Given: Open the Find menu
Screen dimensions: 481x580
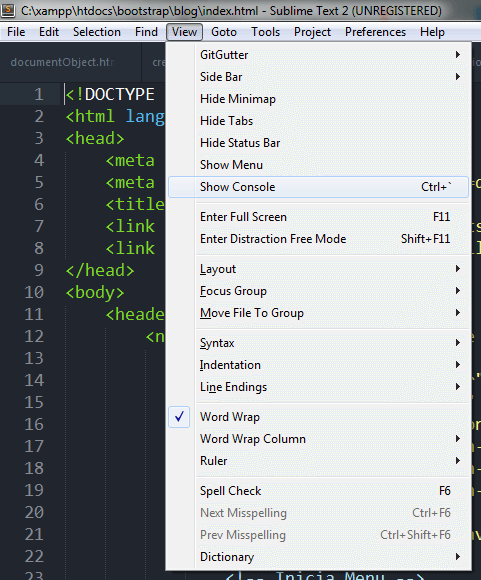Looking at the screenshot, I should coord(146,32).
